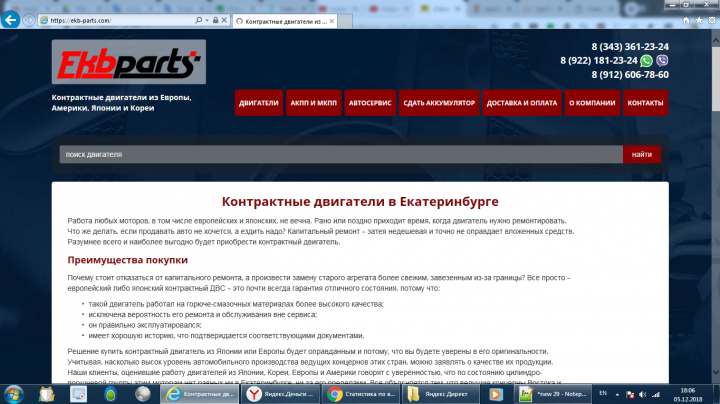Open the Yandex browser Яндекс.Деньги taskbar item

[x=281, y=394]
